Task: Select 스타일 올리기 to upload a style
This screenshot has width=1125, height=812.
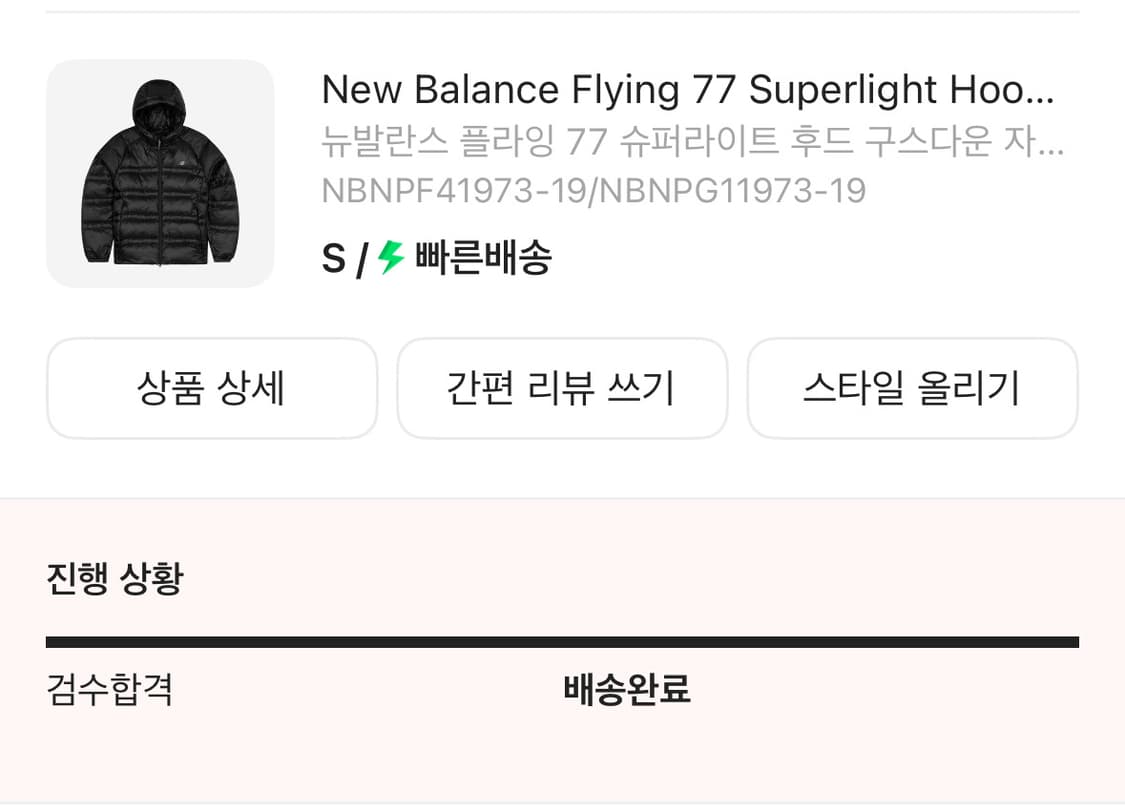Action: (912, 388)
